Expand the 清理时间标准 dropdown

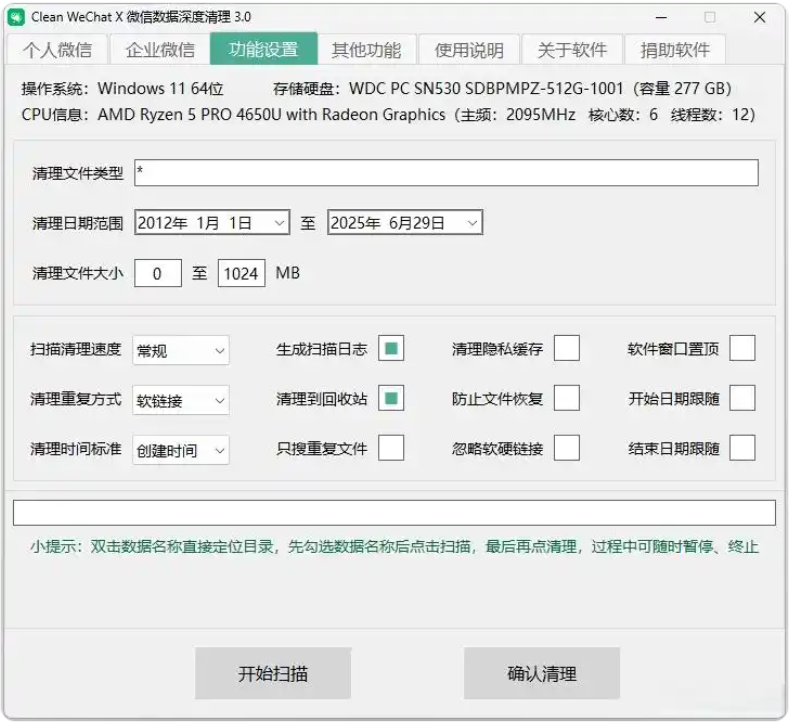pos(181,450)
